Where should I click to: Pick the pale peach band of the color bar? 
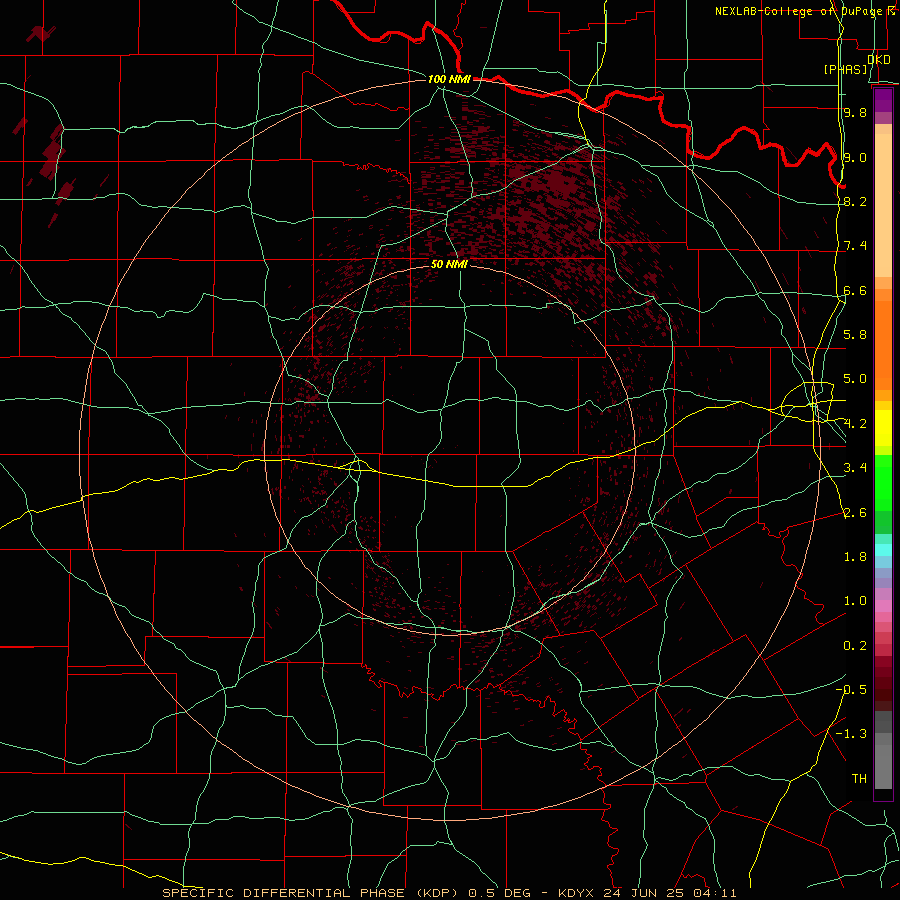(883, 207)
